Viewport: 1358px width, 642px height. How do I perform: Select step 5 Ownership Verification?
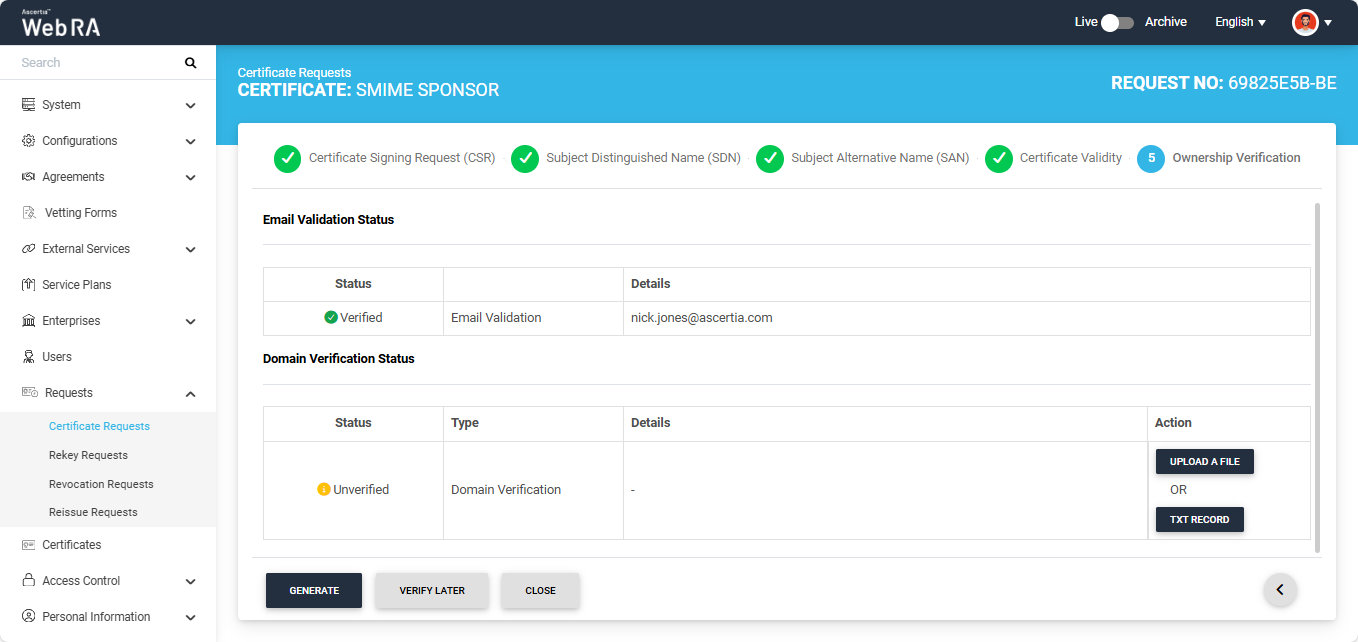tap(1151, 158)
